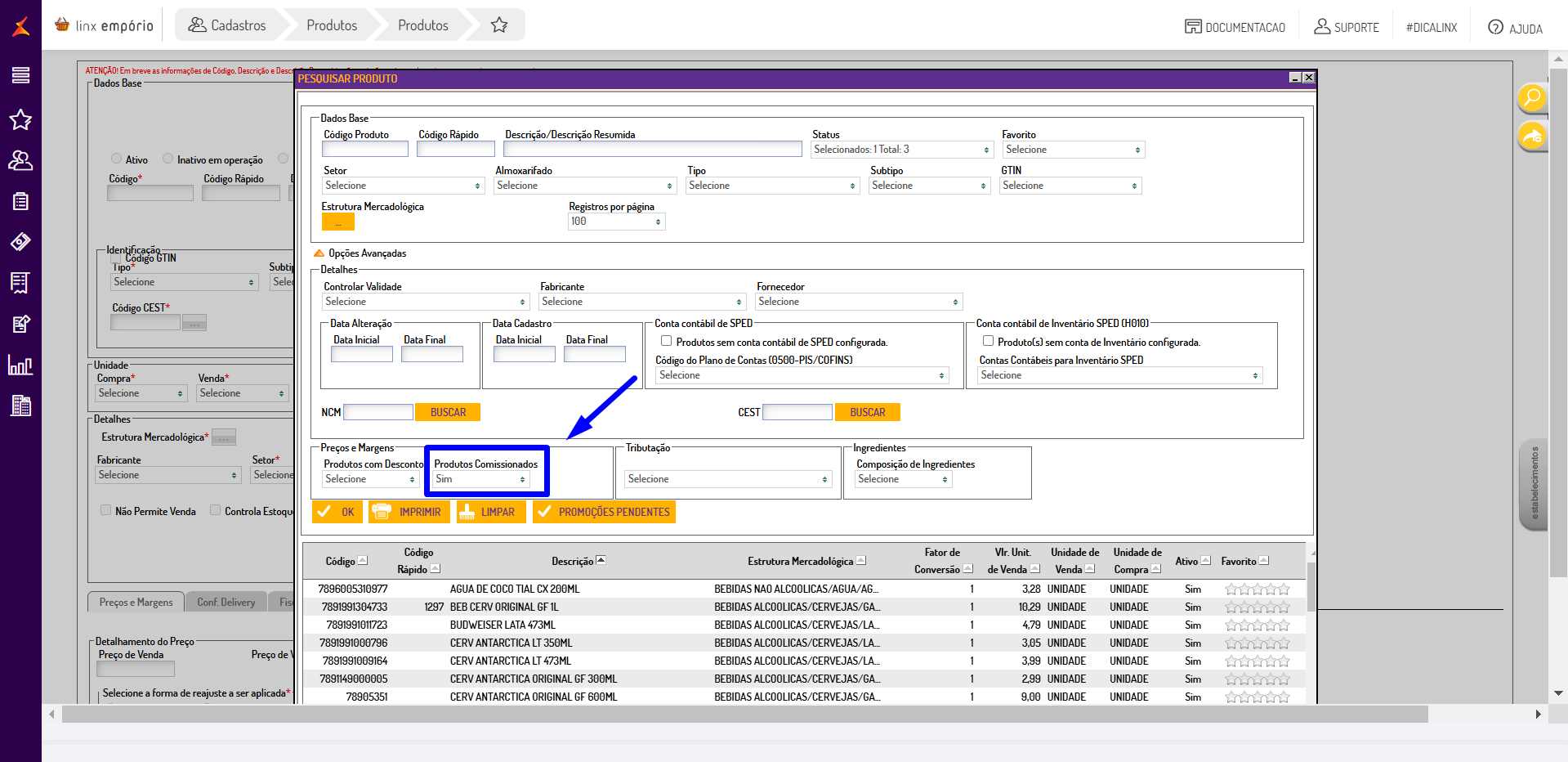Check 'Produtos sem conta contábil de SPED configurada'

point(666,342)
